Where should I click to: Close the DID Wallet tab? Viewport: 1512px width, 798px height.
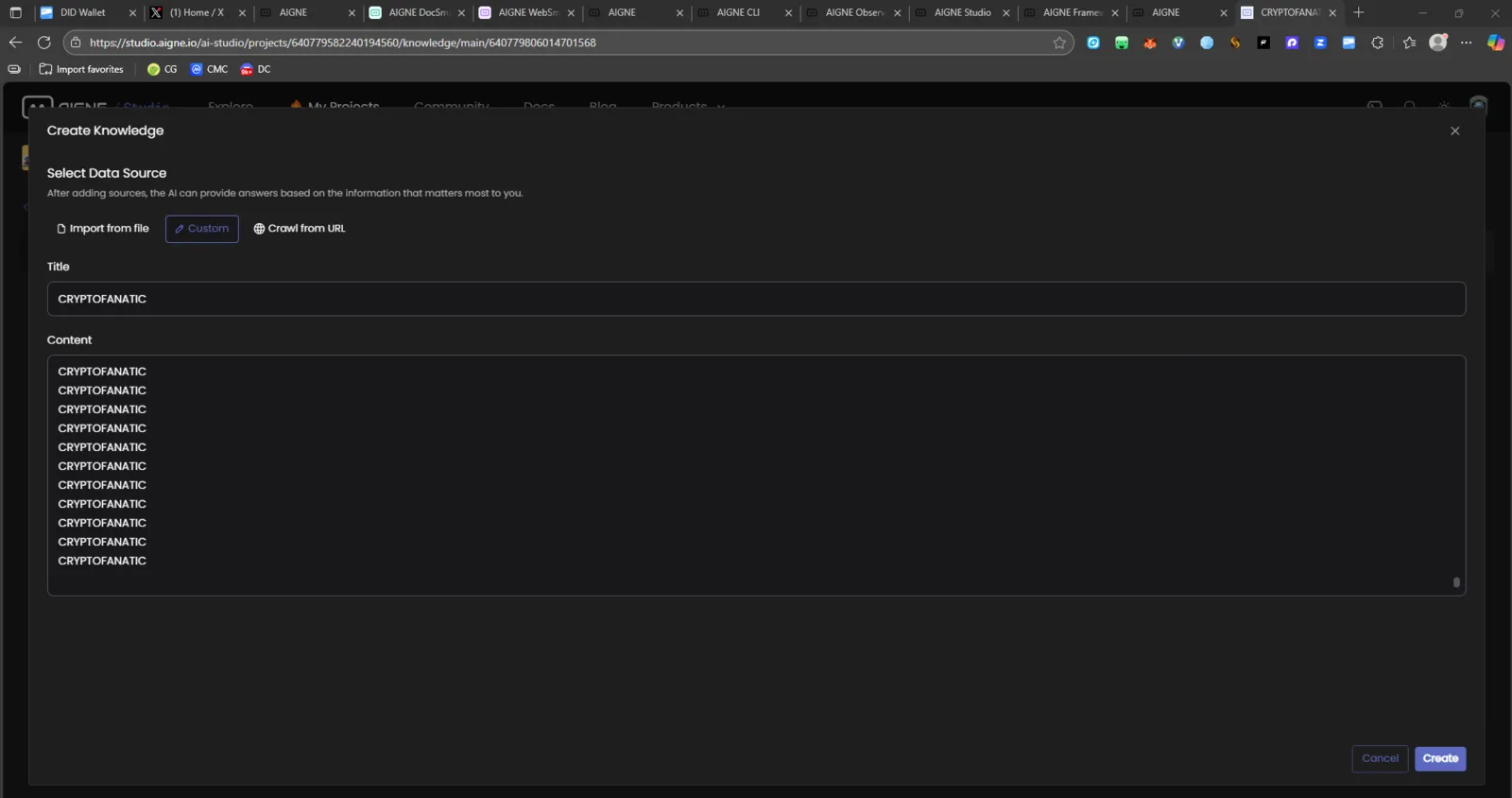point(132,13)
